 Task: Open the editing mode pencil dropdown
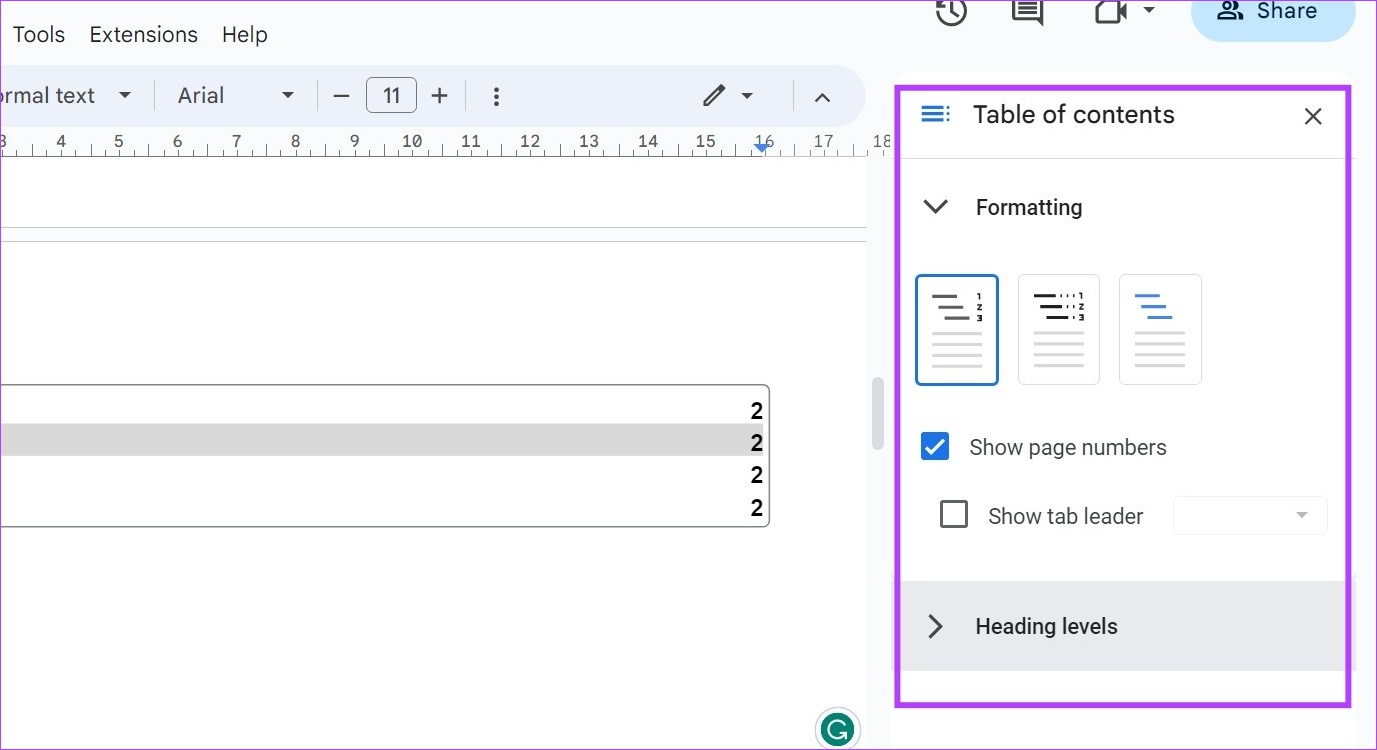(x=728, y=96)
